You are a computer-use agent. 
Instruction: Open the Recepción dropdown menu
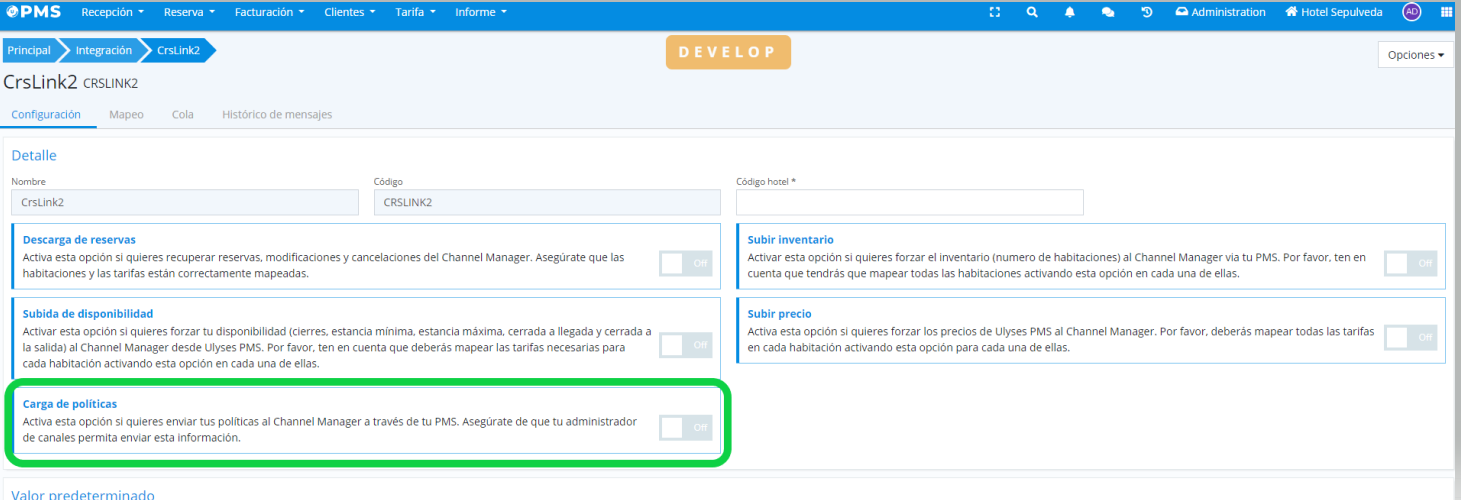pyautogui.click(x=112, y=12)
